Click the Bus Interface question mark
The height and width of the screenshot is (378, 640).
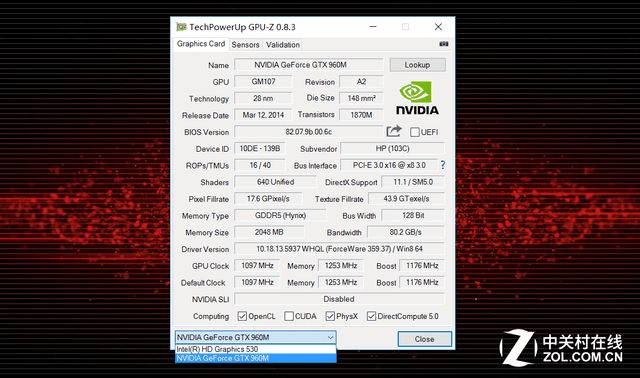(443, 165)
